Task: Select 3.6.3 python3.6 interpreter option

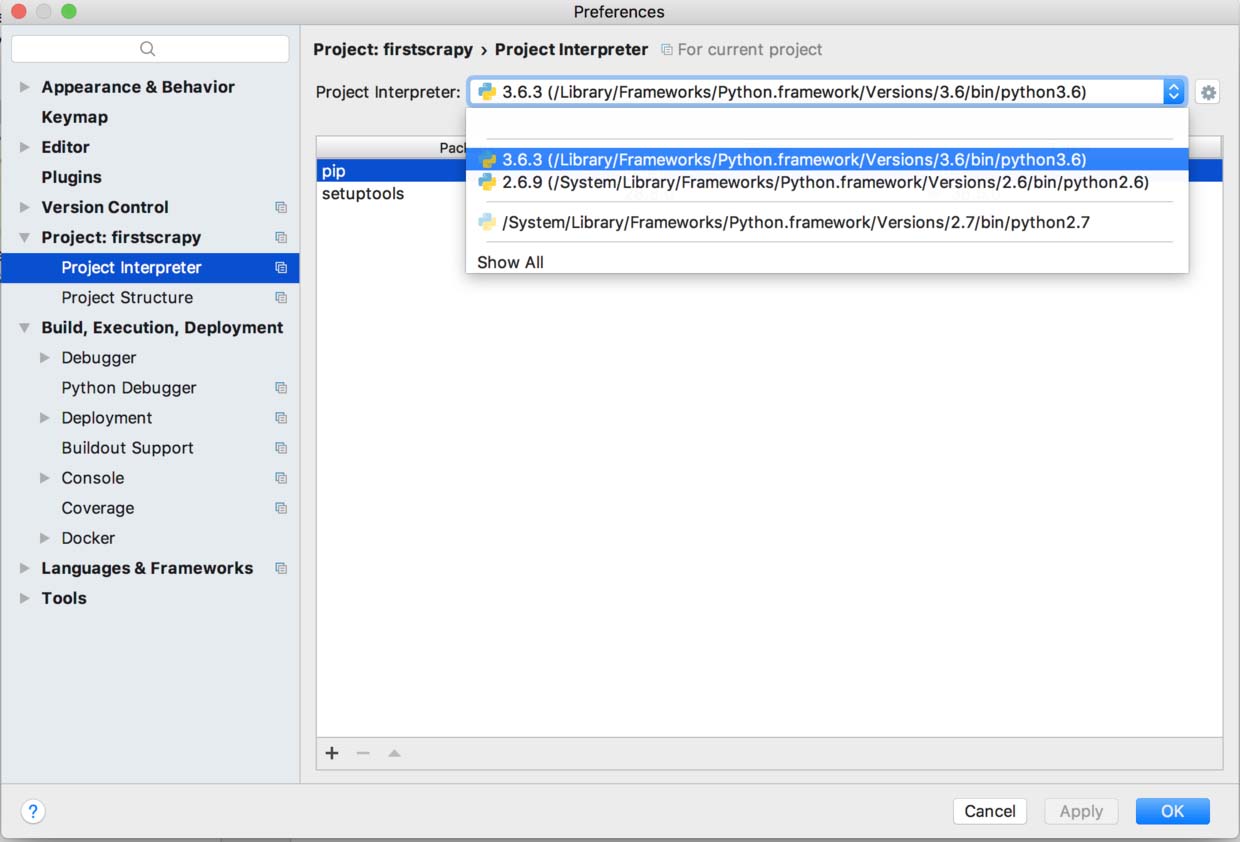Action: pos(827,160)
